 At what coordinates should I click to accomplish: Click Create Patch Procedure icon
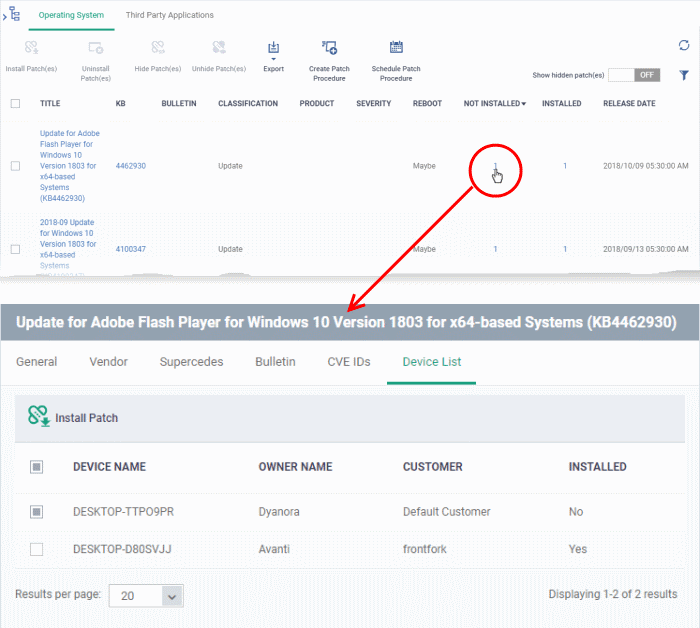pyautogui.click(x=329, y=47)
